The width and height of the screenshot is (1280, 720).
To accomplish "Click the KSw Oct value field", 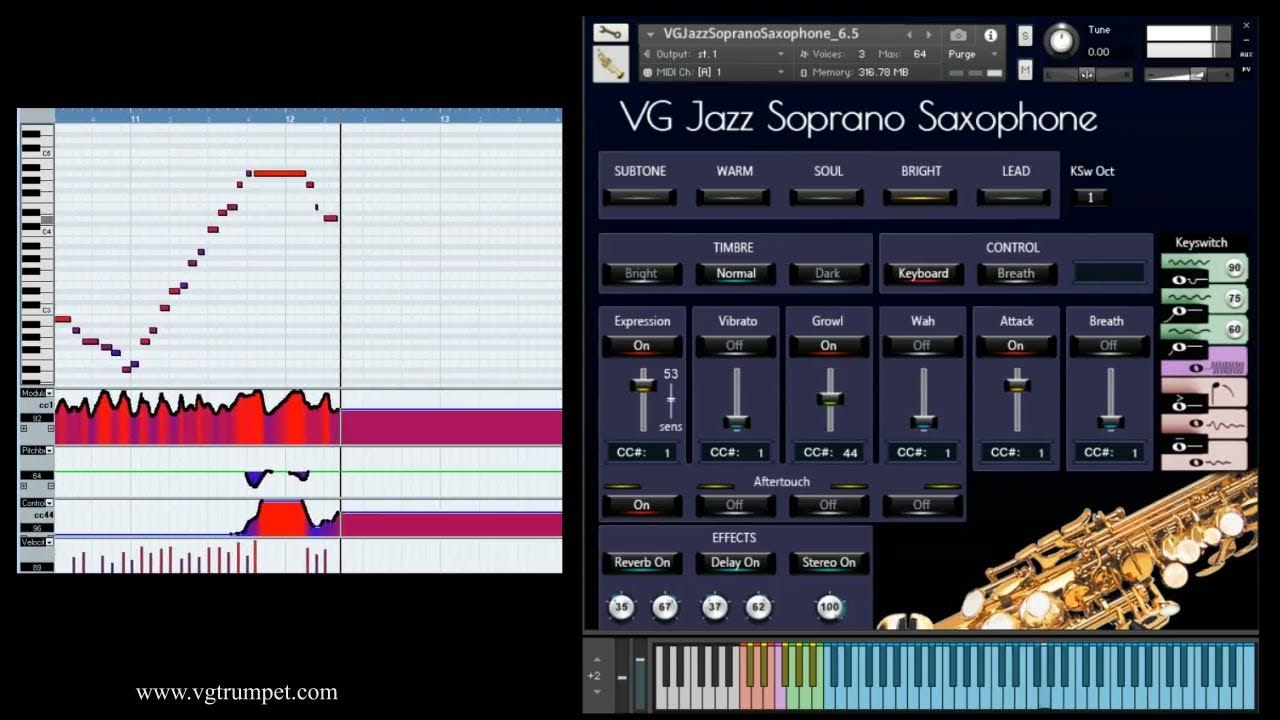I will (x=1090, y=197).
